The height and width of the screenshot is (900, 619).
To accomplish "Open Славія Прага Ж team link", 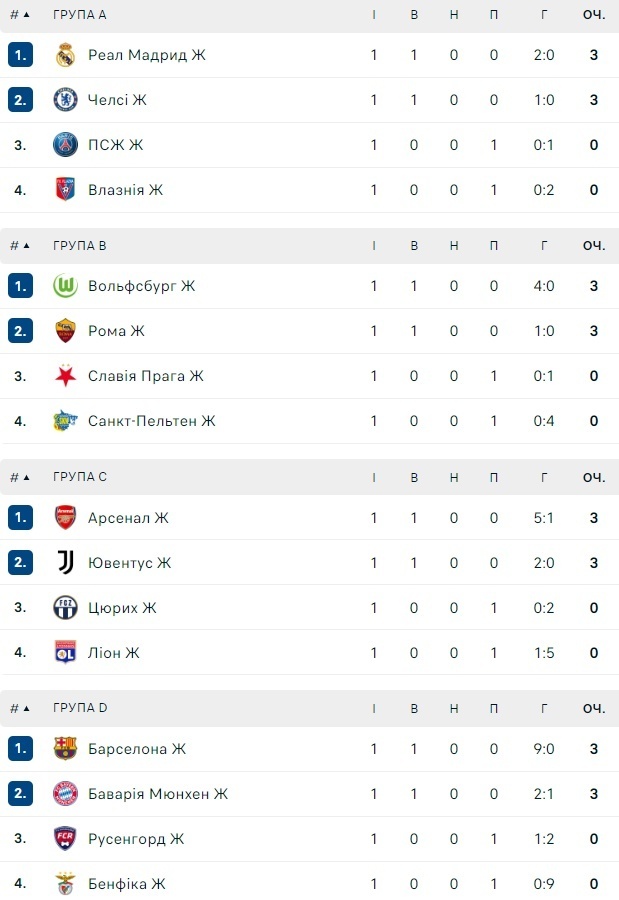I will [x=145, y=376].
